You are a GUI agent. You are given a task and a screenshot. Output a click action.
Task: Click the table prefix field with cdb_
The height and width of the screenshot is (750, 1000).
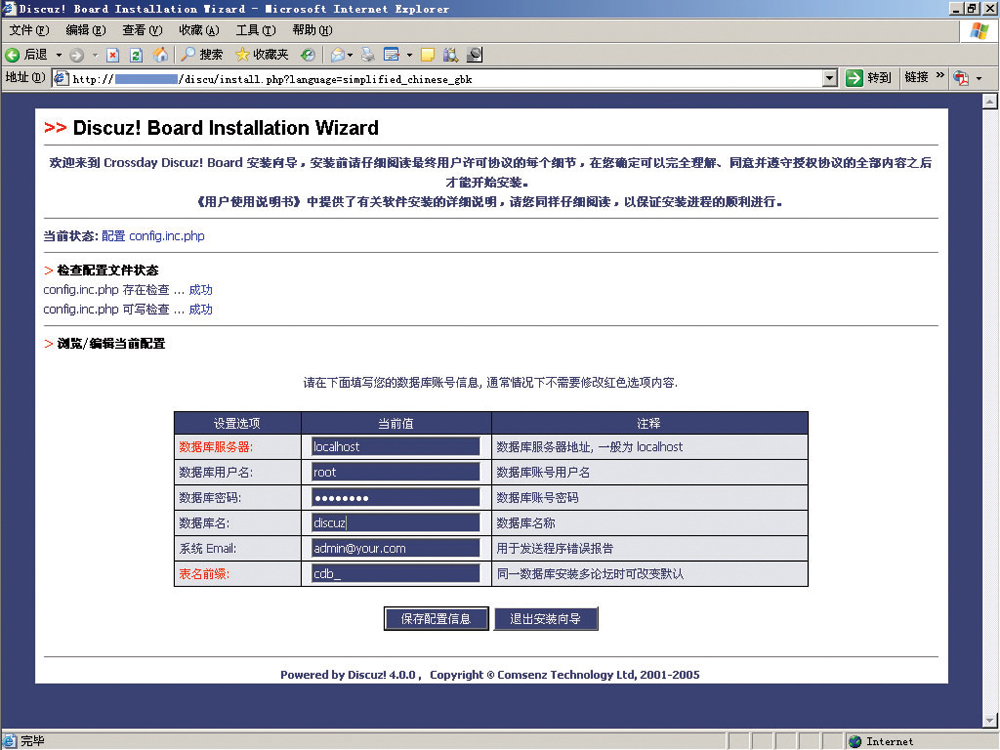pos(395,573)
